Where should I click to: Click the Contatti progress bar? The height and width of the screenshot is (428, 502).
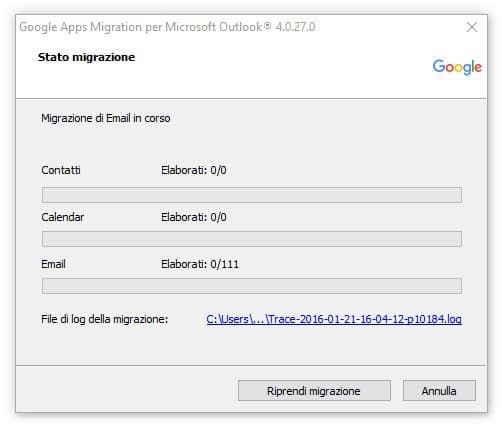pyautogui.click(x=252, y=195)
